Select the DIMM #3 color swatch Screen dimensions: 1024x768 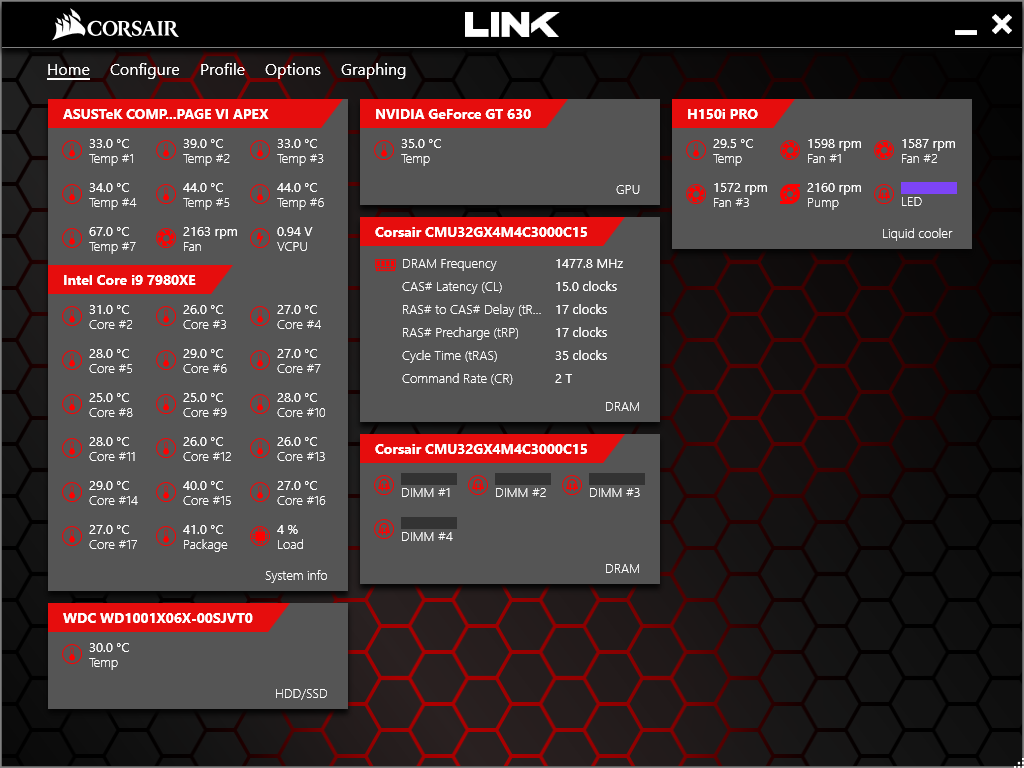click(x=617, y=479)
